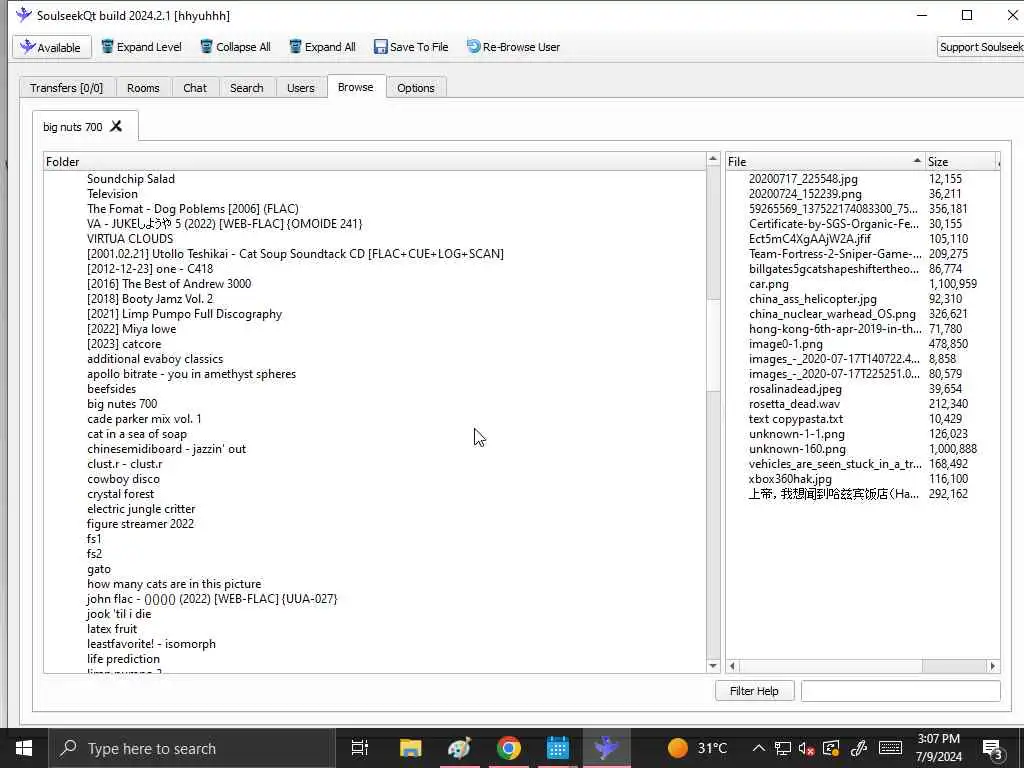Select the life prediction folder
1024x768 pixels.
coord(123,659)
